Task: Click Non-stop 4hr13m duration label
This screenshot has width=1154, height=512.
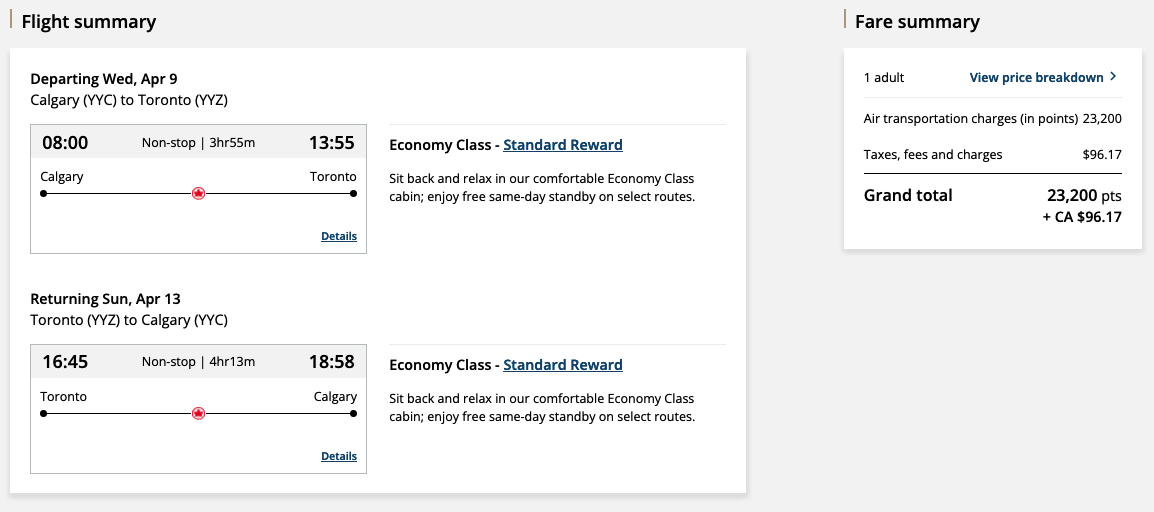Action: pyautogui.click(x=199, y=362)
